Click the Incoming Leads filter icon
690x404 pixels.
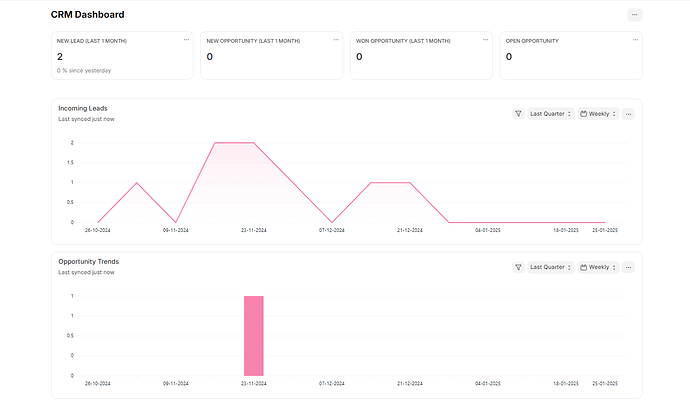(x=518, y=114)
